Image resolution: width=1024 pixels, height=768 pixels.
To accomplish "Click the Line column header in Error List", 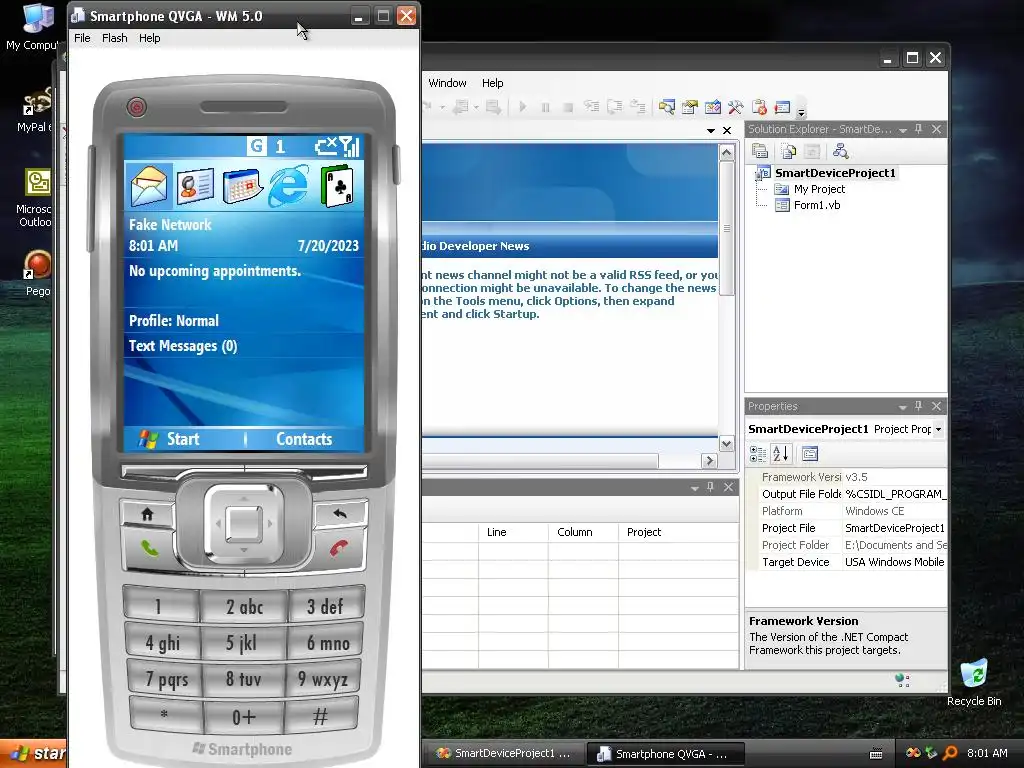I will [513, 532].
